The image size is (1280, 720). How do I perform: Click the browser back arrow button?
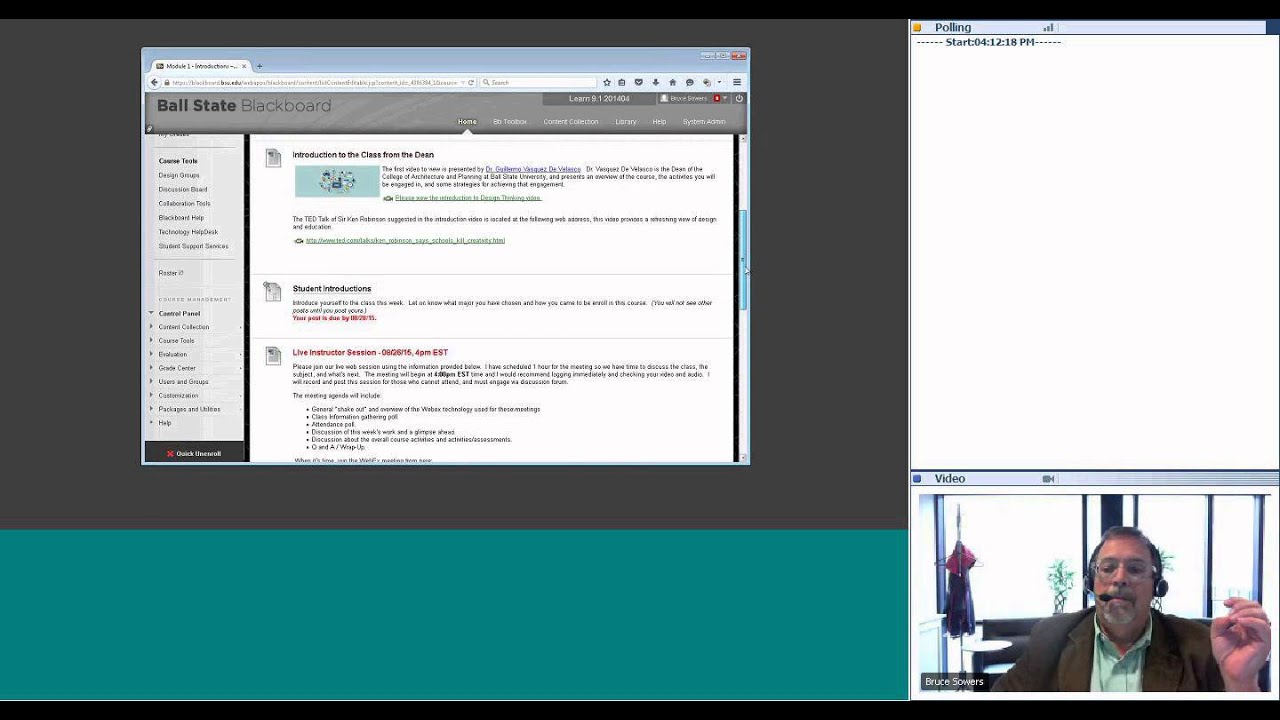point(154,82)
